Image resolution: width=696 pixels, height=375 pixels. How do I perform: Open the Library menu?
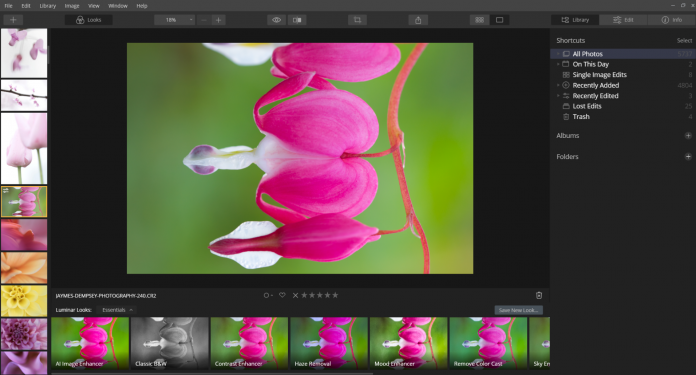tap(47, 6)
